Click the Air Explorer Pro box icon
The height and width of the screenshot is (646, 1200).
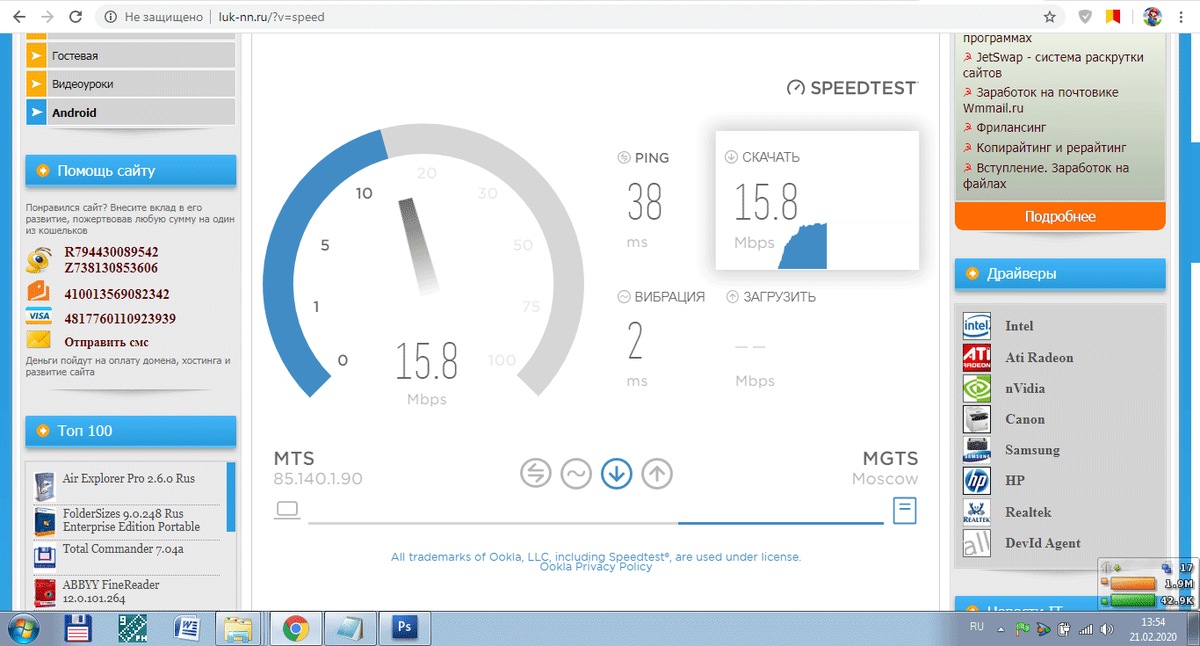coord(44,485)
